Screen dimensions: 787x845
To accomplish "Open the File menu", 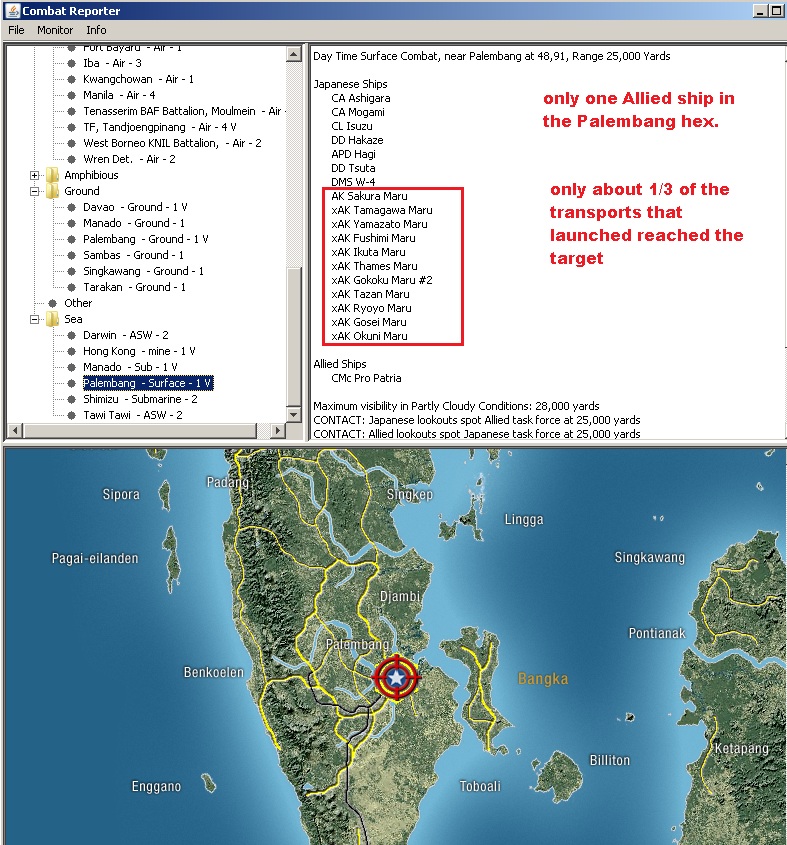I will [x=16, y=30].
